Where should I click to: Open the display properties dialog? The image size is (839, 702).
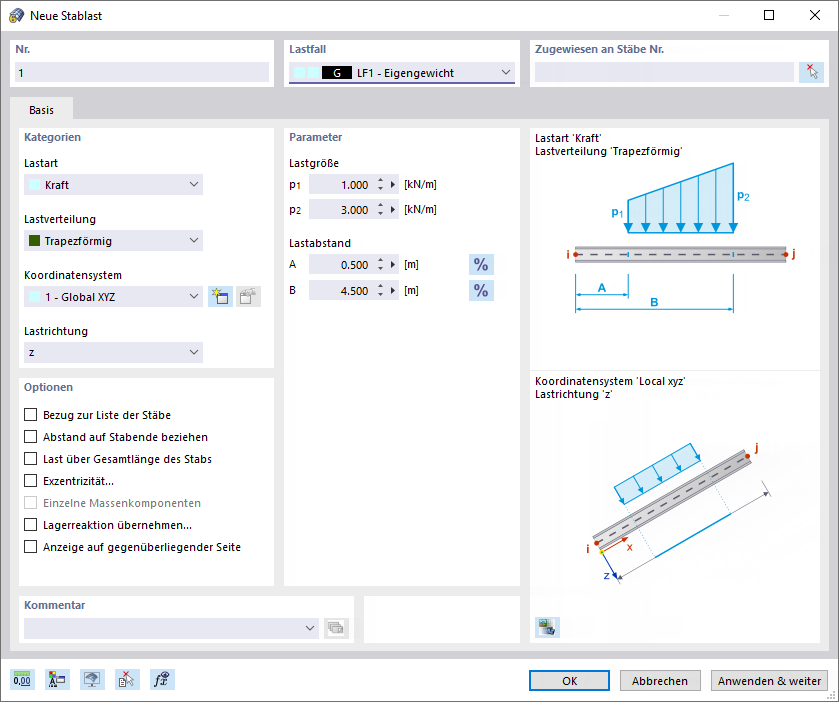click(57, 679)
